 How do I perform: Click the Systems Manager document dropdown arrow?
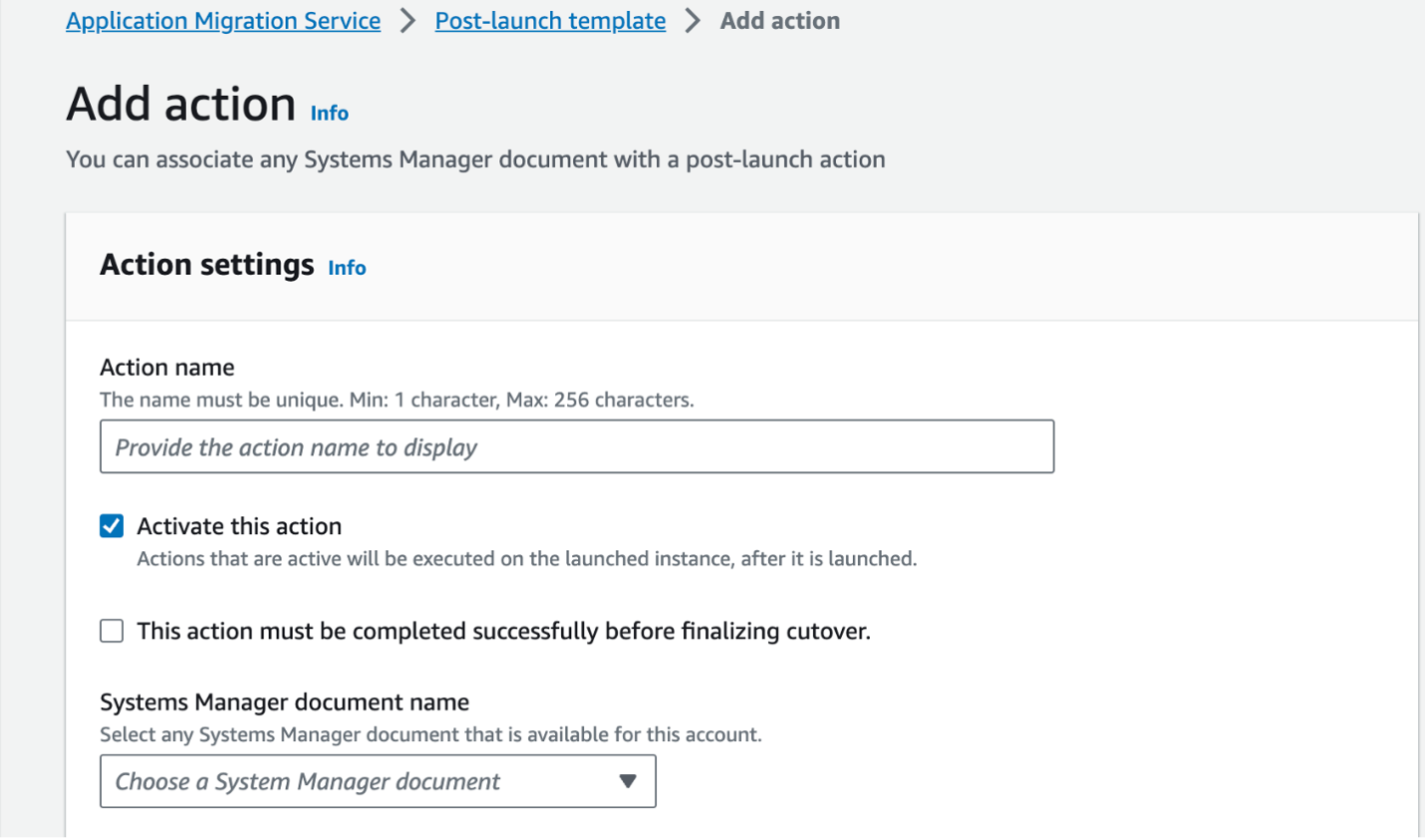pyautogui.click(x=628, y=781)
